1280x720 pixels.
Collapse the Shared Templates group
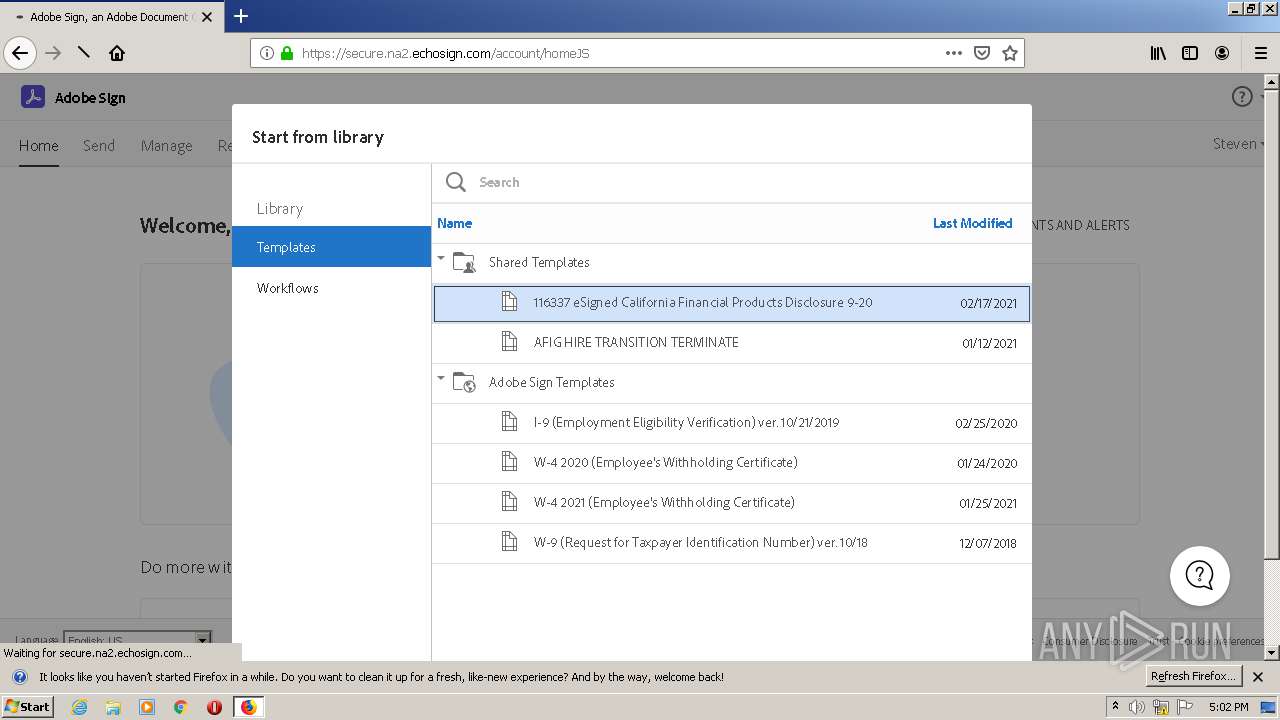point(441,259)
